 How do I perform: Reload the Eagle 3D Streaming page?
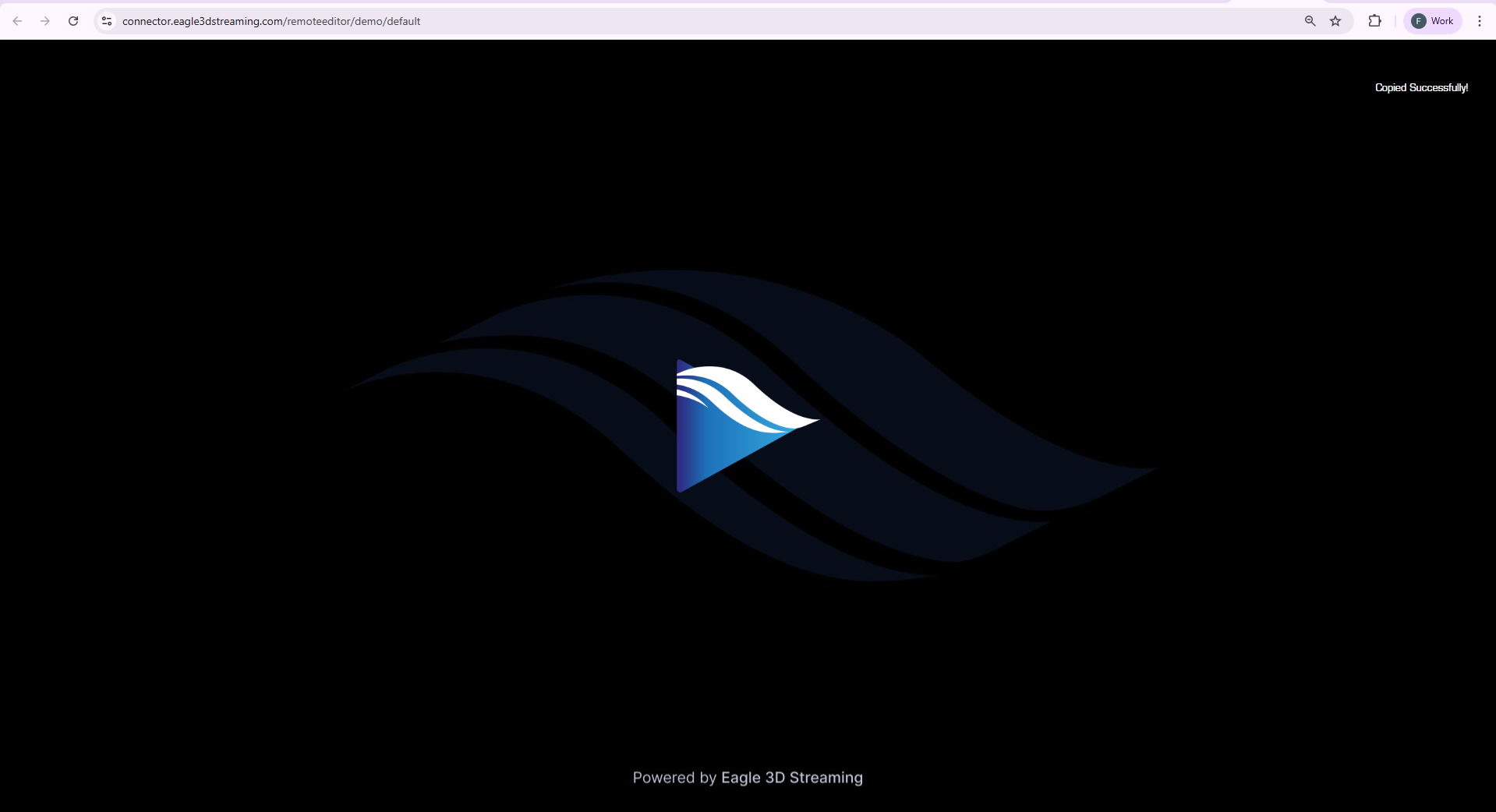73,21
